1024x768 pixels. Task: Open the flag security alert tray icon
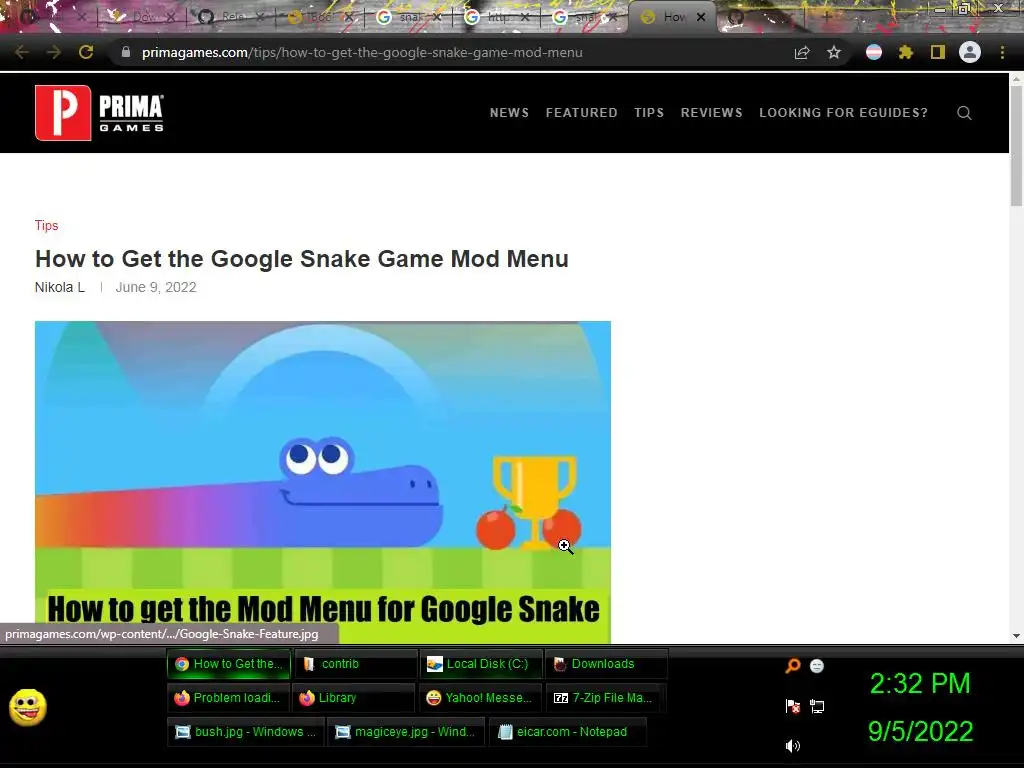coord(793,706)
